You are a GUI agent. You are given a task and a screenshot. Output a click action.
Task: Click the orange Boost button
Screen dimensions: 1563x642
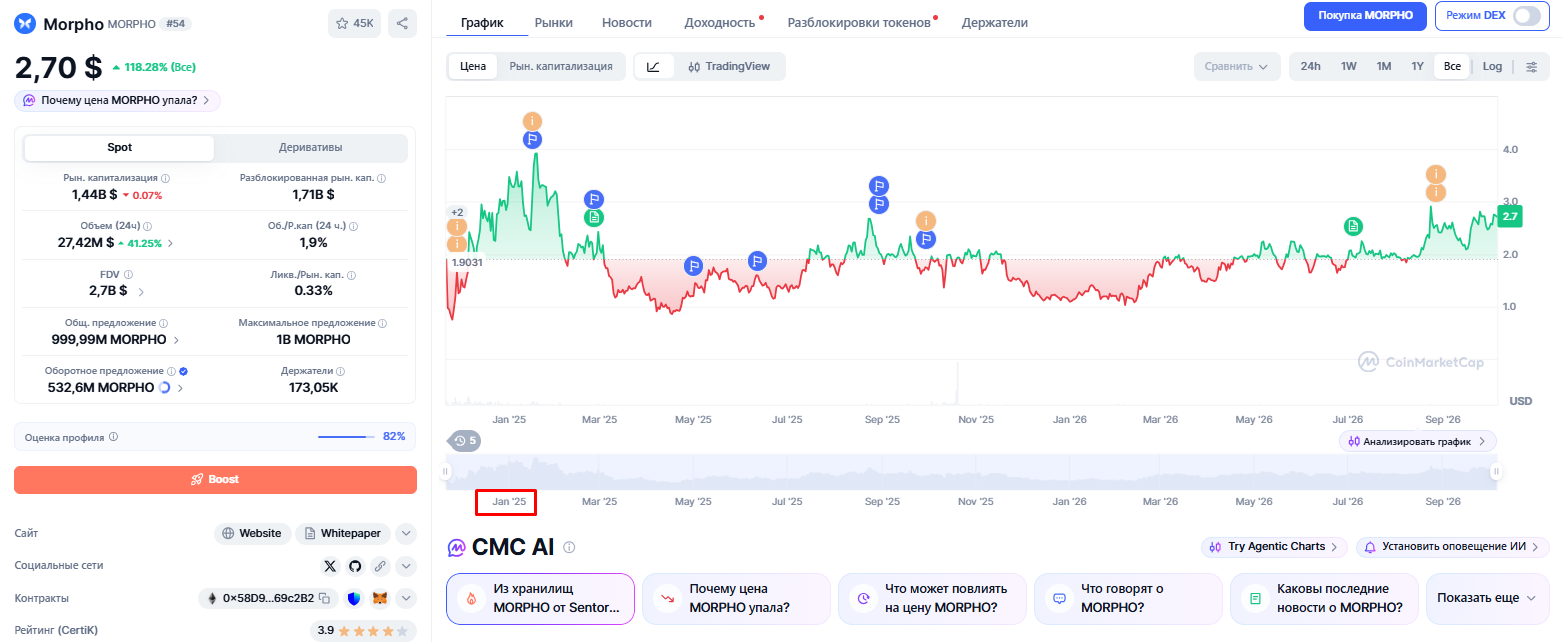215,480
